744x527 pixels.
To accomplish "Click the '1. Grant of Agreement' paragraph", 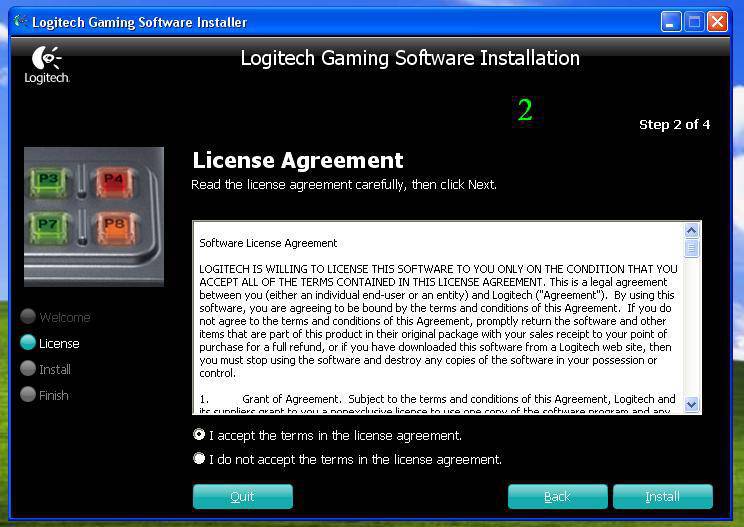I will (x=437, y=405).
